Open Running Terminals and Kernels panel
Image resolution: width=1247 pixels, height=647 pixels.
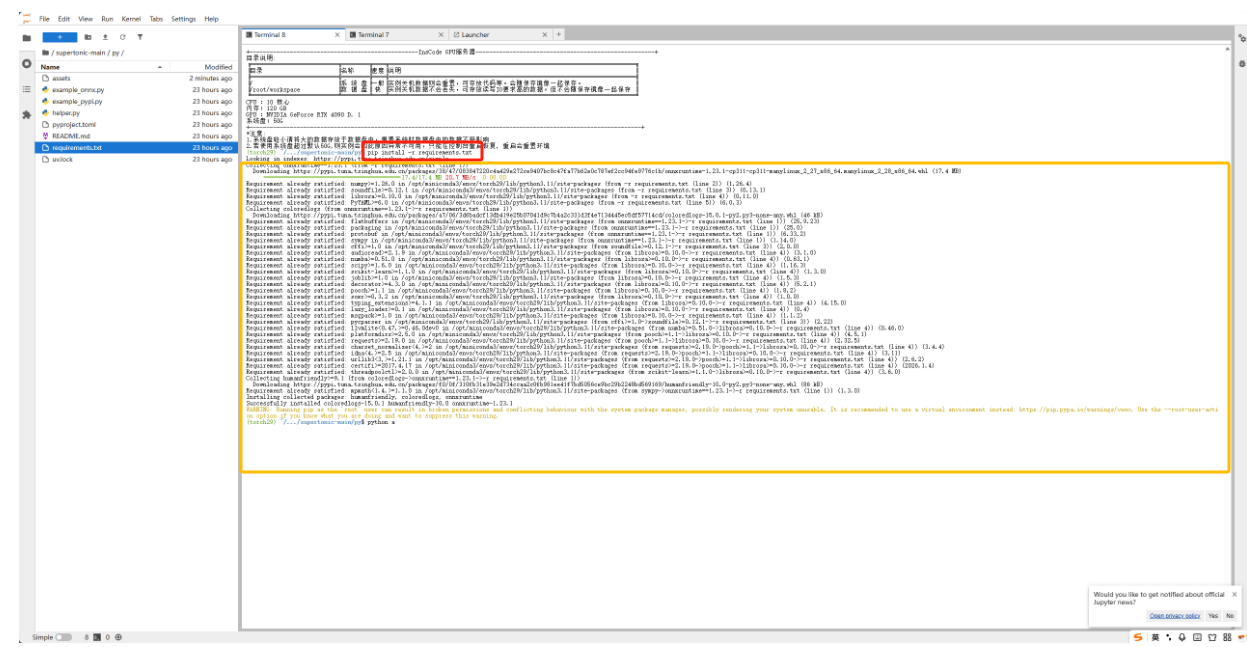point(26,64)
